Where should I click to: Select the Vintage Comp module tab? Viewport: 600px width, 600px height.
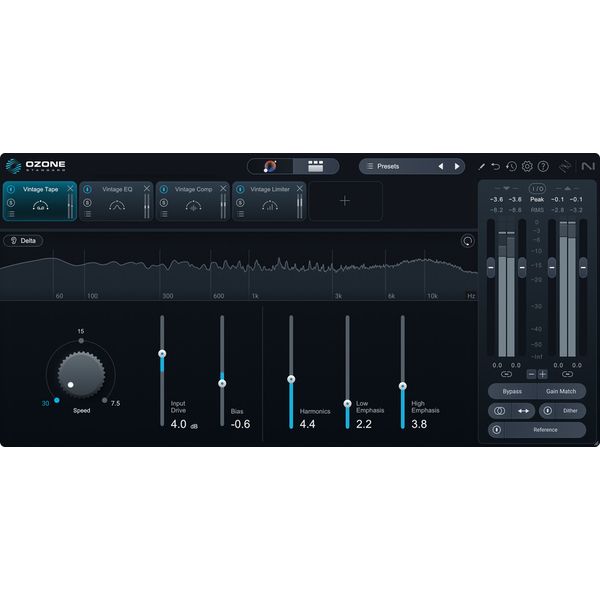tap(193, 201)
